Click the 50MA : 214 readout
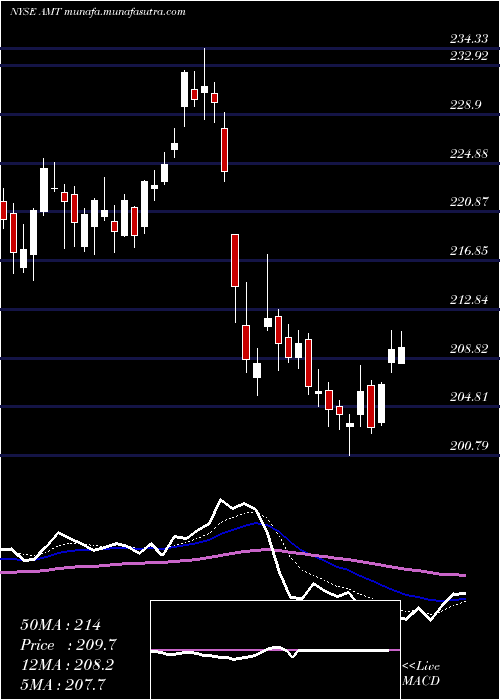Viewport: 500px width, 700px height. click(x=61, y=625)
